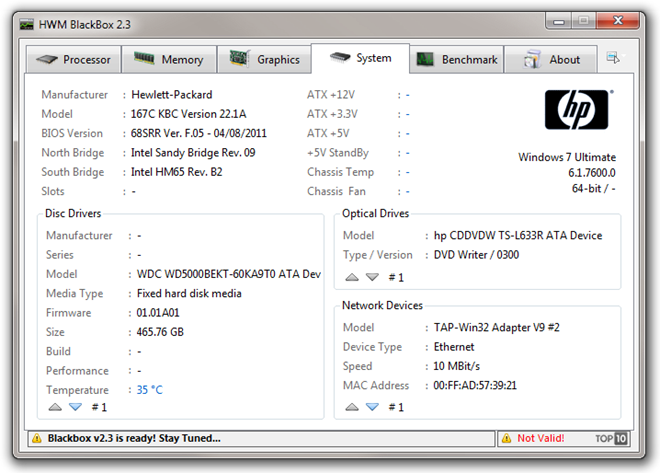Click the Windows 7 Ultimate text

point(567,157)
